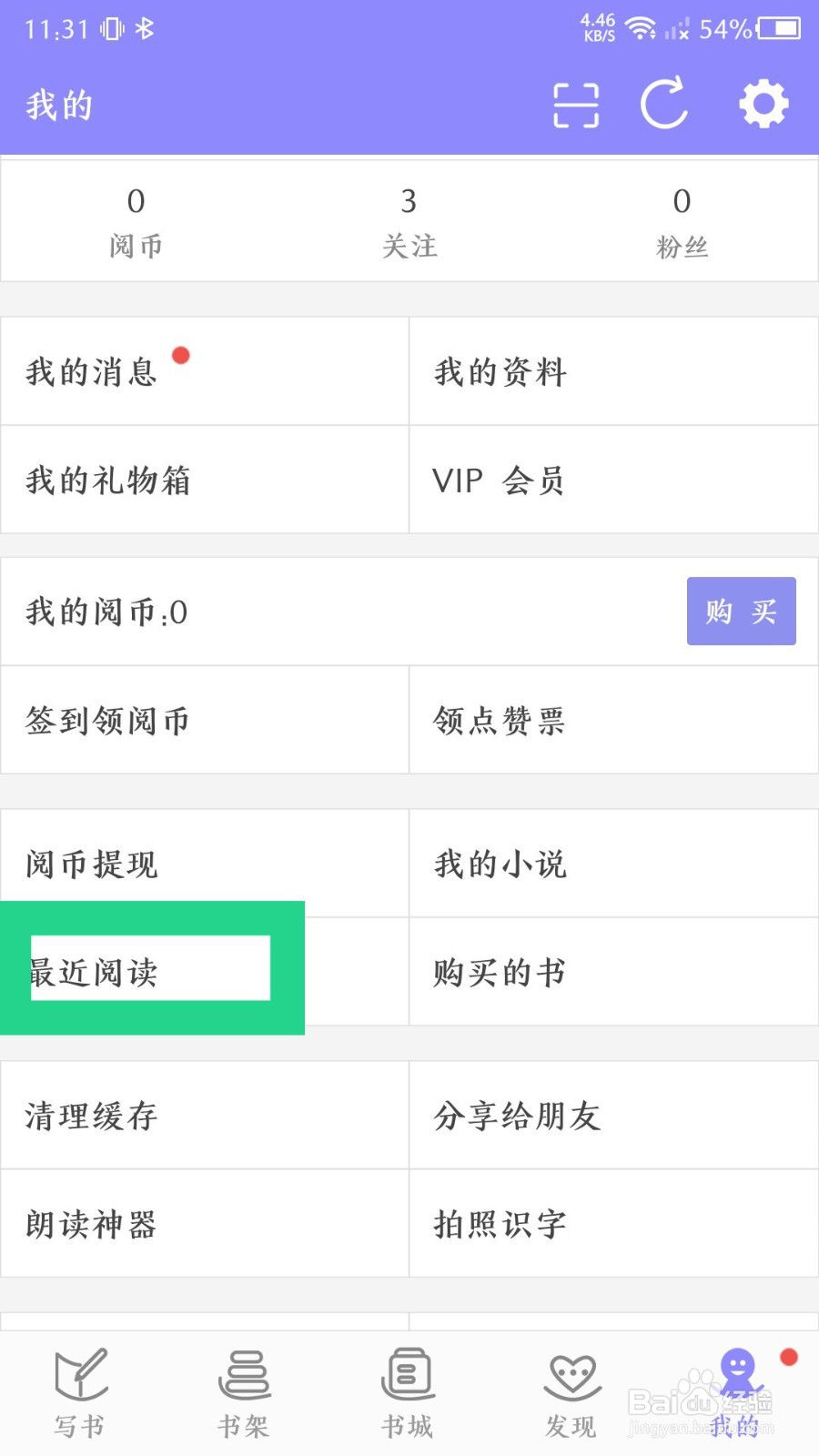Go to the 书城 bookstore tab
819x1456 pixels.
click(408, 1393)
